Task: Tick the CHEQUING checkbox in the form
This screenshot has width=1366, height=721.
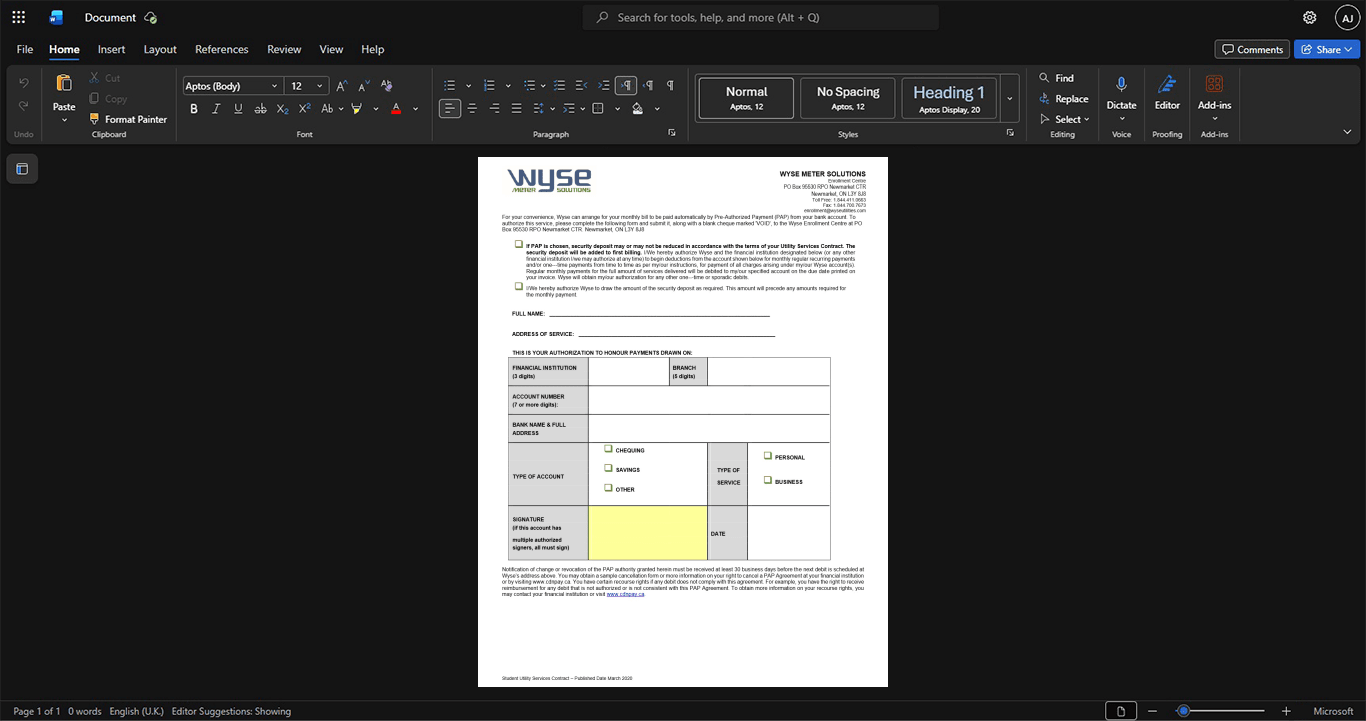Action: [608, 449]
